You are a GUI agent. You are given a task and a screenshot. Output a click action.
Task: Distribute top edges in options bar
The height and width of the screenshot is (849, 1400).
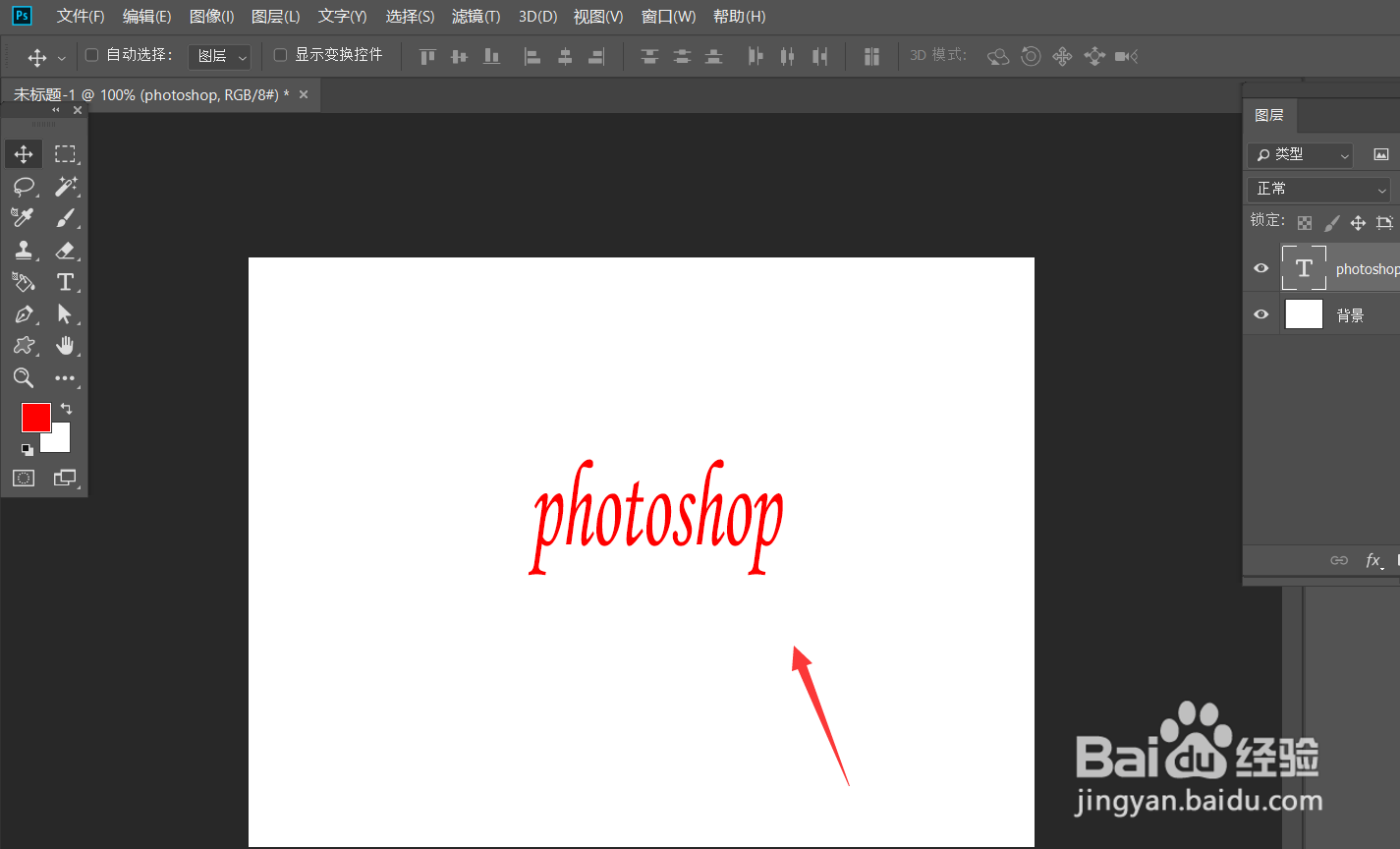(x=649, y=57)
